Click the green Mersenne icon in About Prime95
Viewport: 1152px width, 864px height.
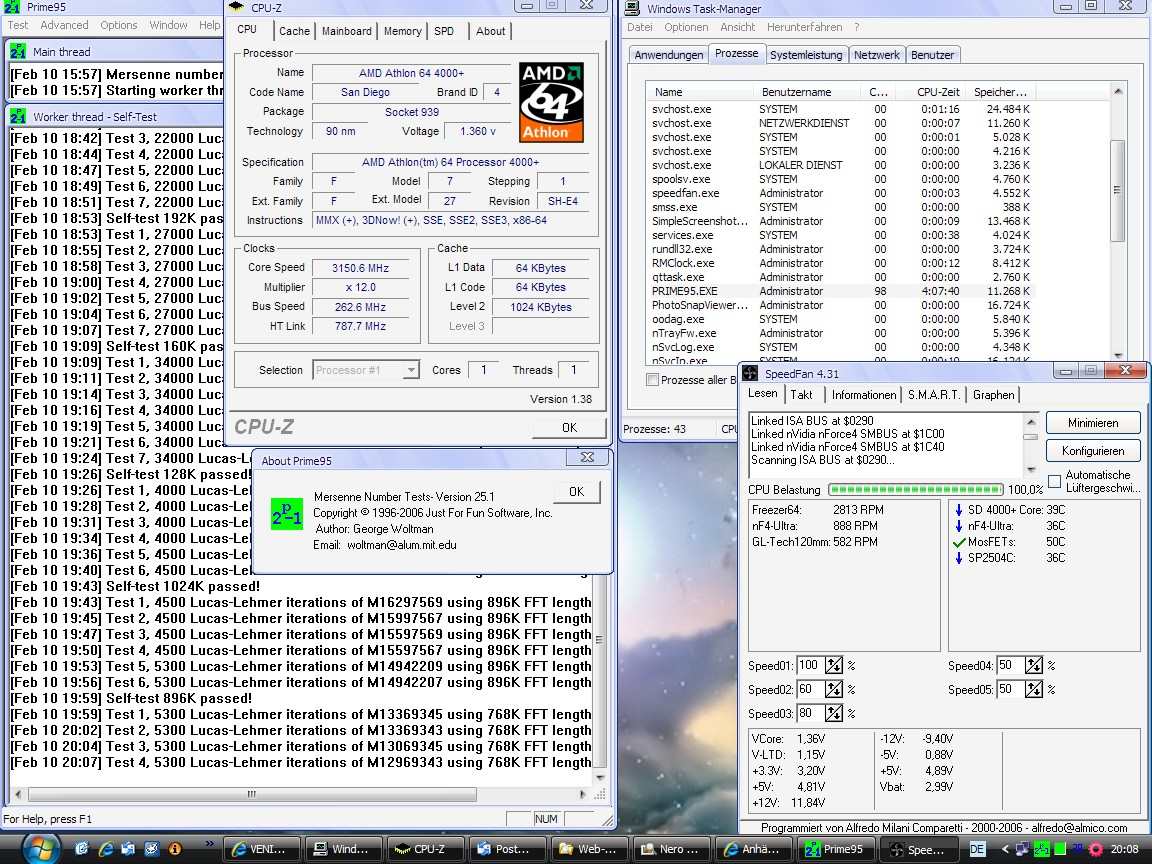(x=287, y=515)
